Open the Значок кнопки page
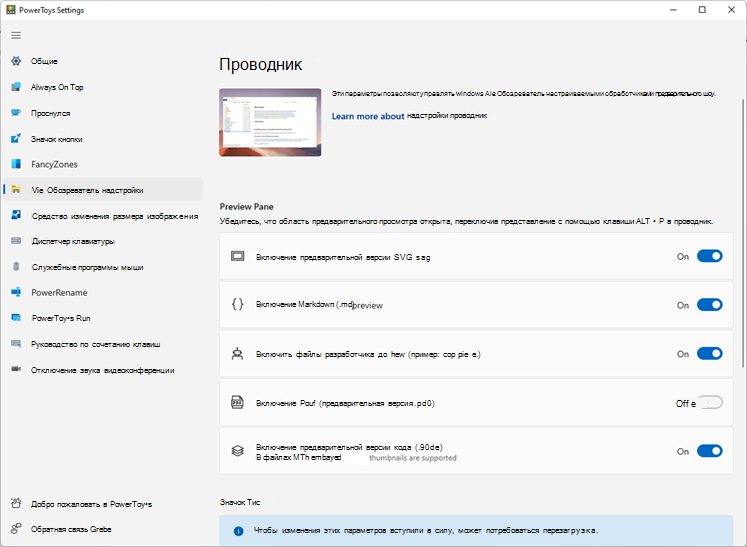 click(103, 139)
